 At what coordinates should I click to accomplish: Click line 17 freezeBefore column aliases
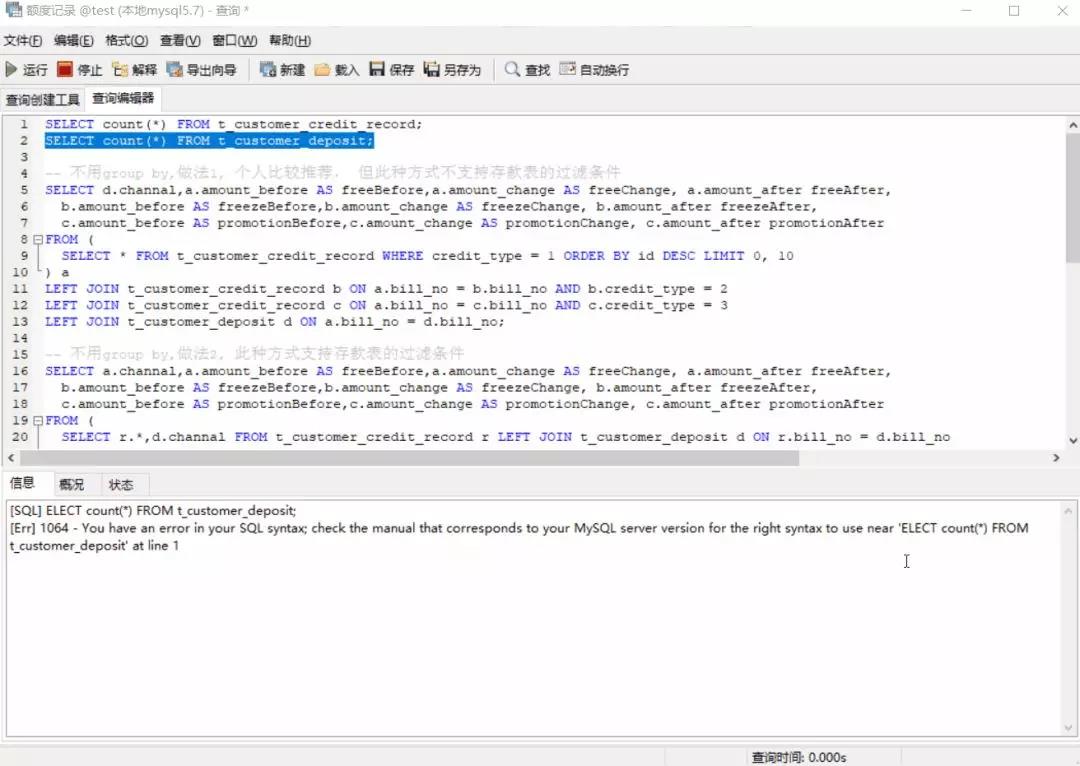coord(439,388)
